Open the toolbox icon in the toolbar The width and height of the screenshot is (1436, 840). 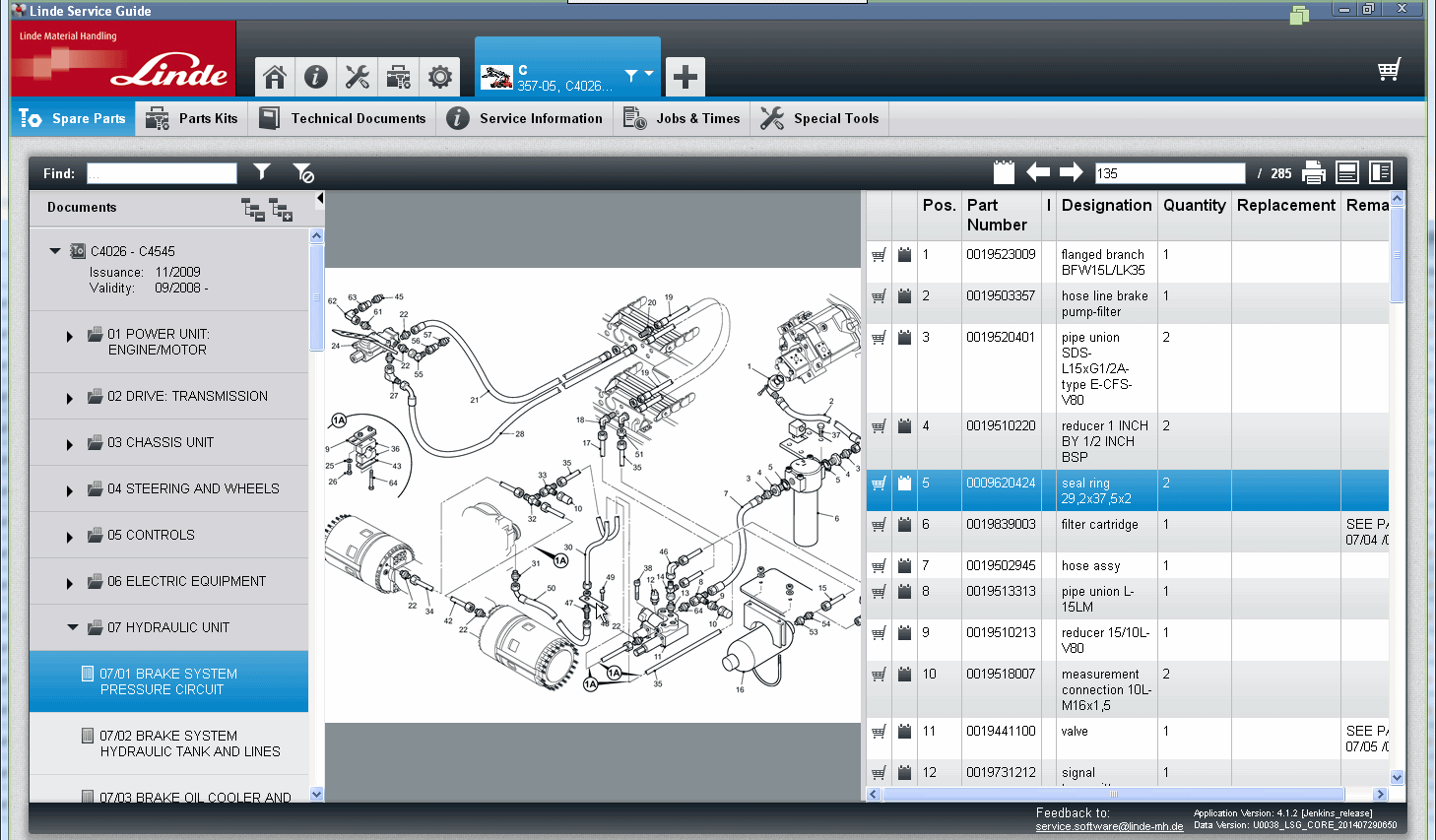(x=398, y=76)
